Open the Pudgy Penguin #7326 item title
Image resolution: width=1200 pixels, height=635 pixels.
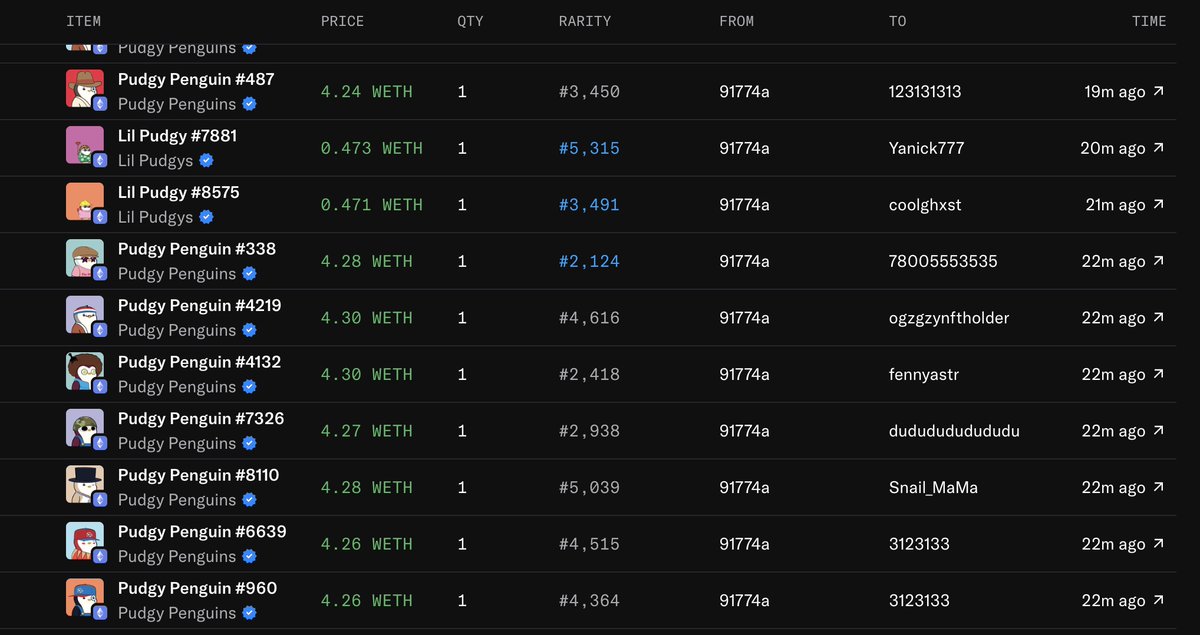click(201, 418)
